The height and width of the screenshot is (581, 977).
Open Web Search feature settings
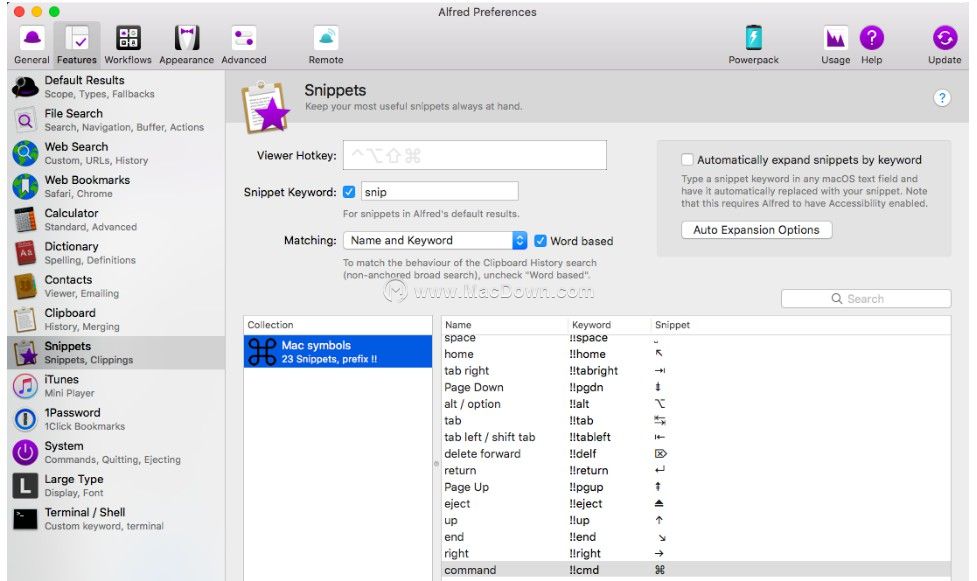117,153
